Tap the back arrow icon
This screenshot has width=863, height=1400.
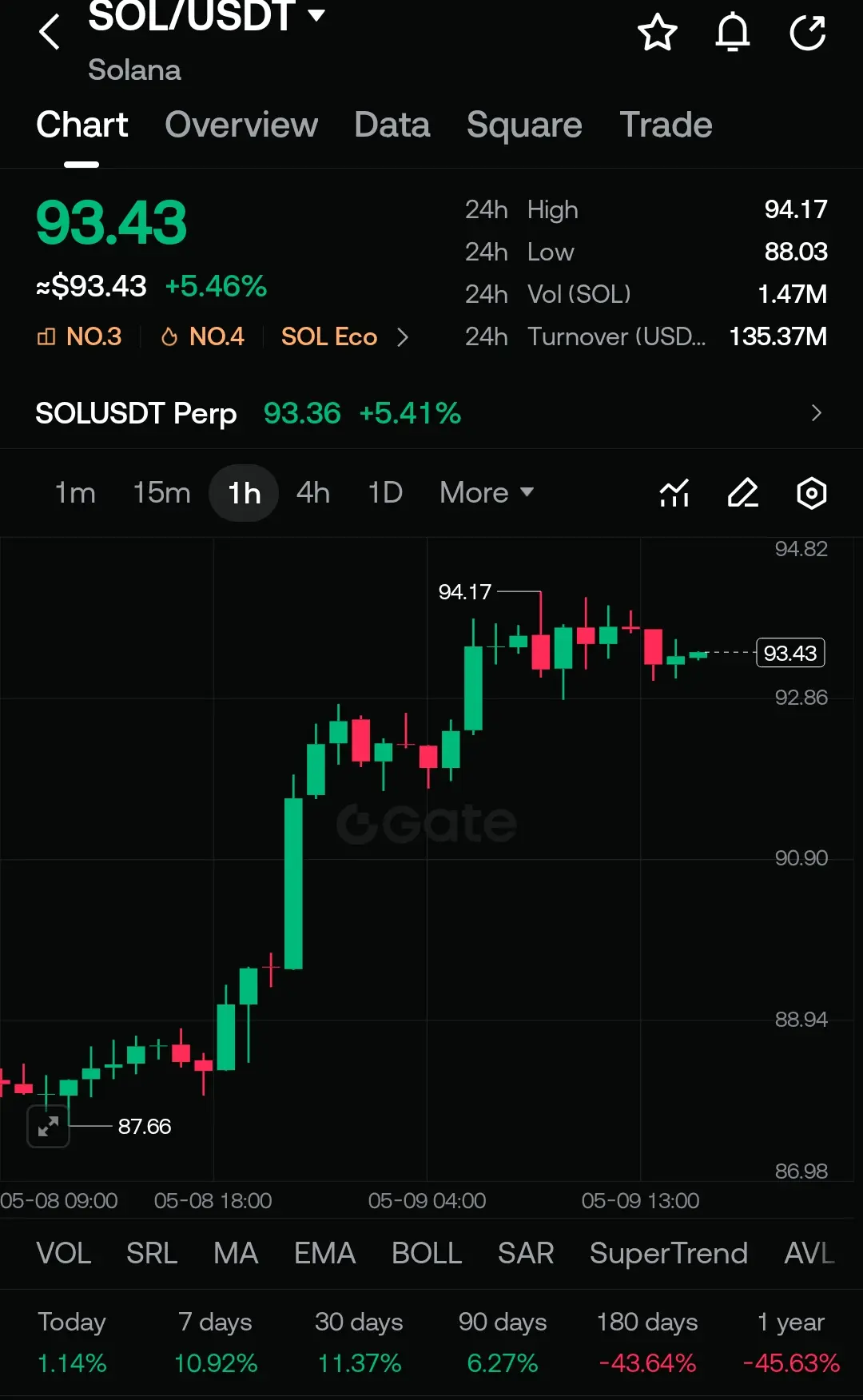pos(50,32)
